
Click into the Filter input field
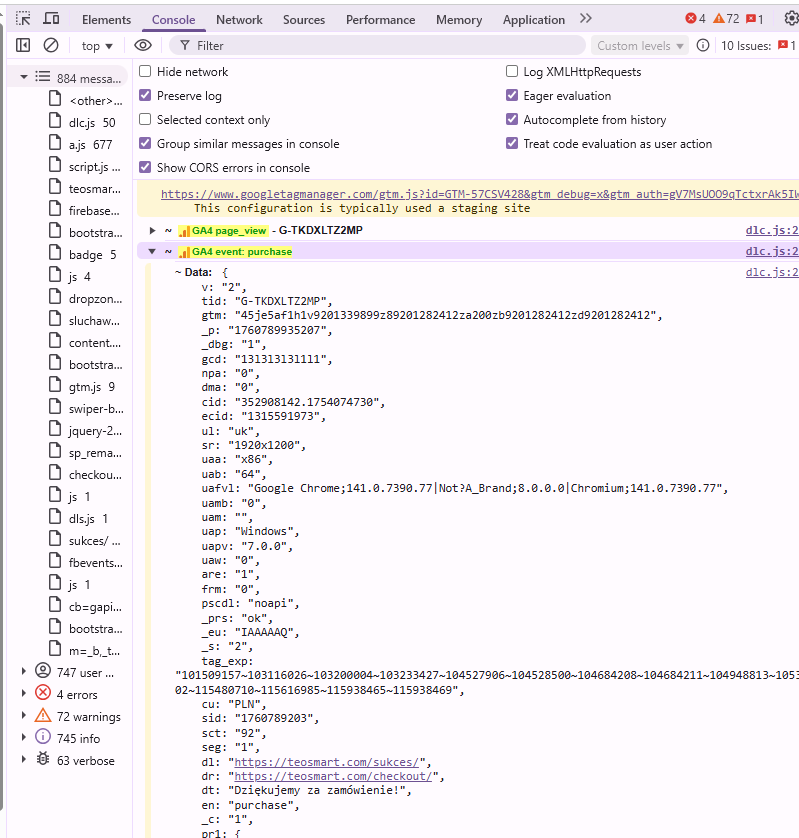point(377,46)
